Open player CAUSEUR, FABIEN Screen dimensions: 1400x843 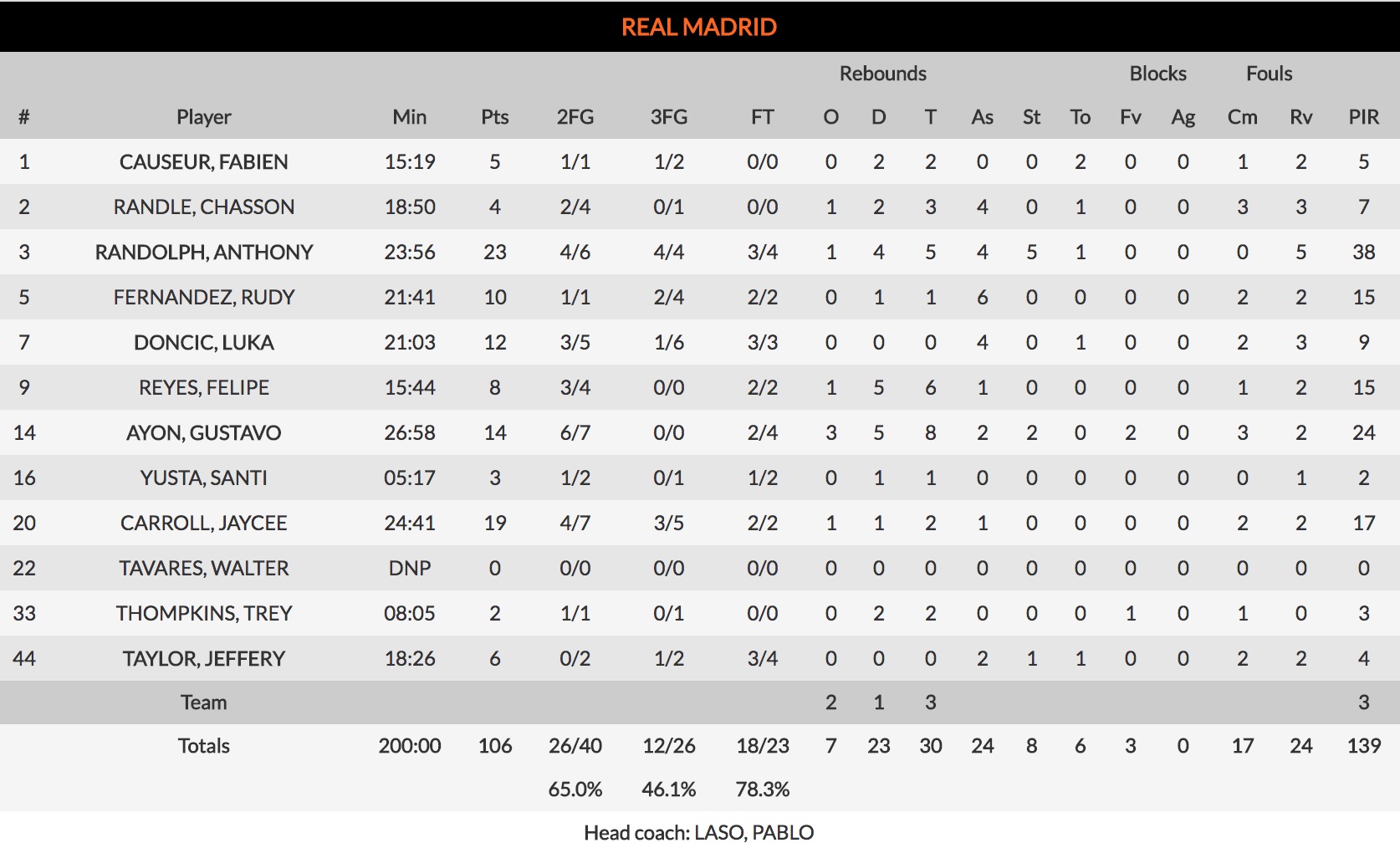coord(203,161)
